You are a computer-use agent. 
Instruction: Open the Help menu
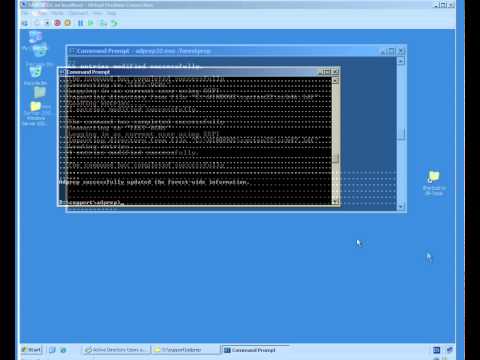pyautogui.click(x=111, y=13)
